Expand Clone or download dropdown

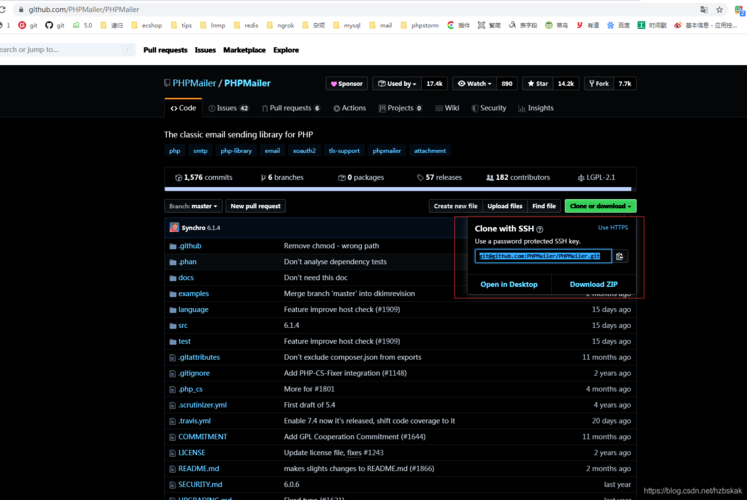600,206
